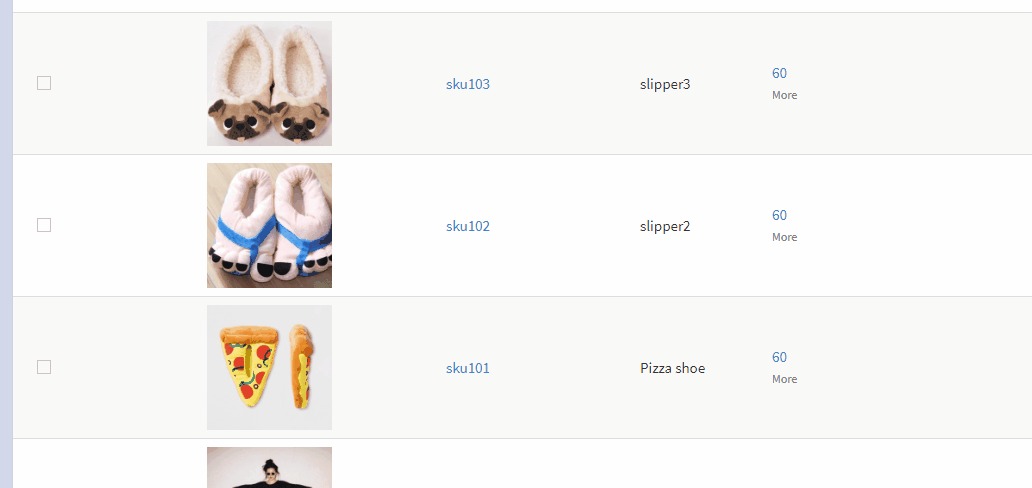
Task: Open the sku103 link
Action: point(468,84)
